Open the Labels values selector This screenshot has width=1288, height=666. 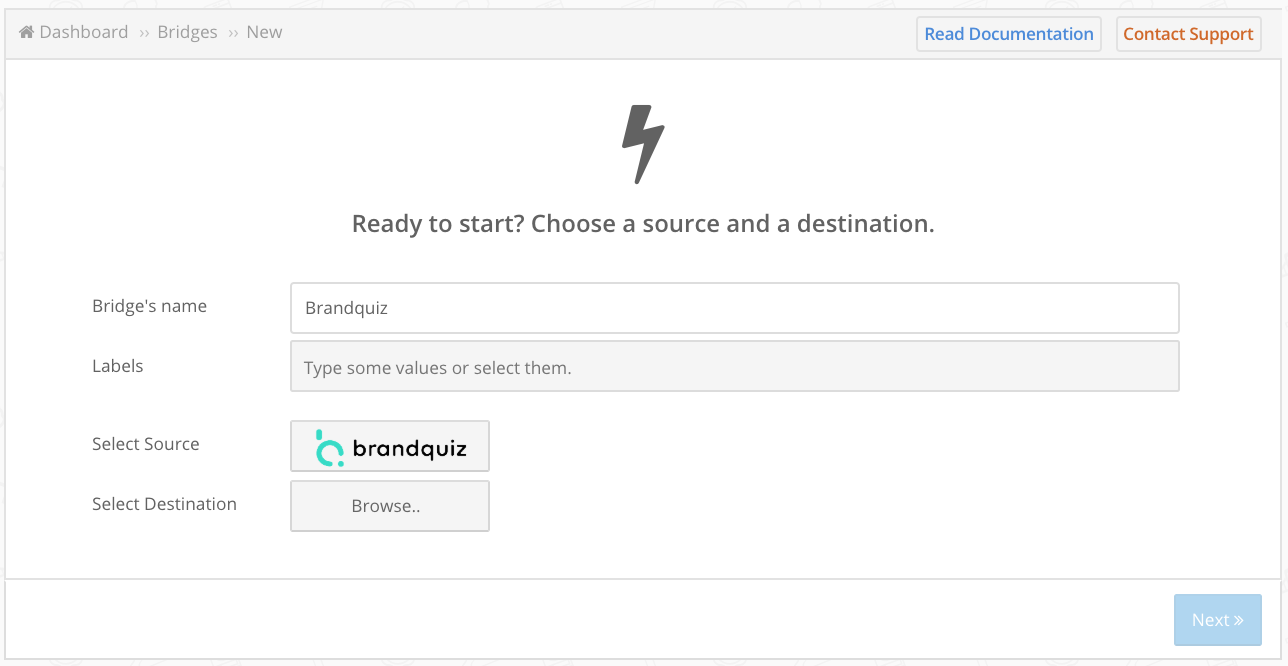pos(734,367)
